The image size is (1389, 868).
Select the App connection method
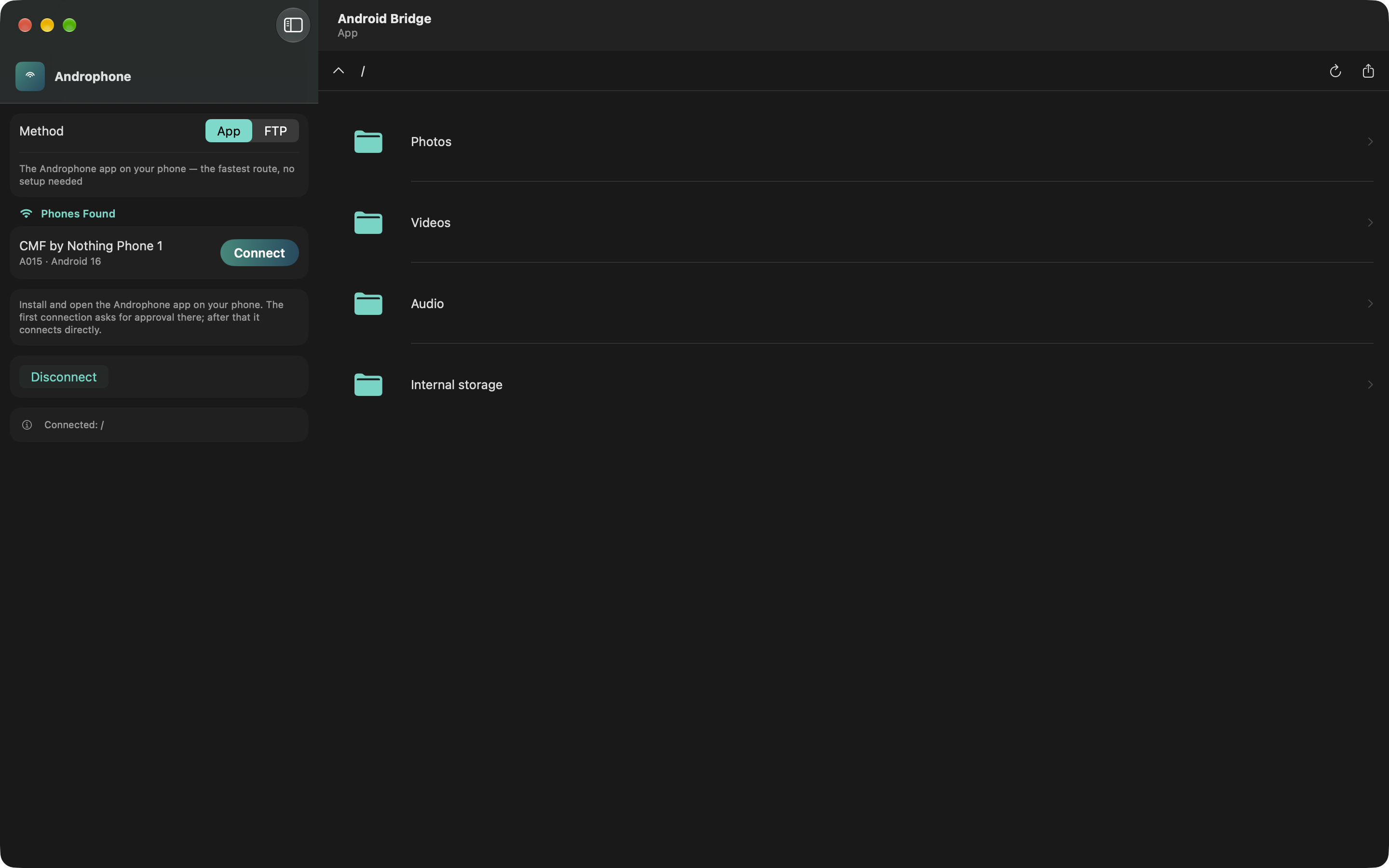[x=229, y=131]
